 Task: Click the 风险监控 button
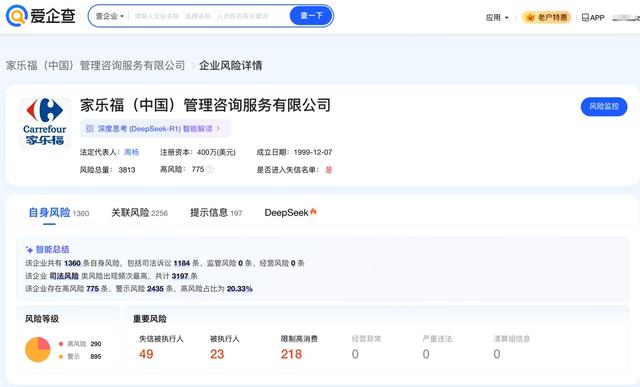click(x=604, y=107)
